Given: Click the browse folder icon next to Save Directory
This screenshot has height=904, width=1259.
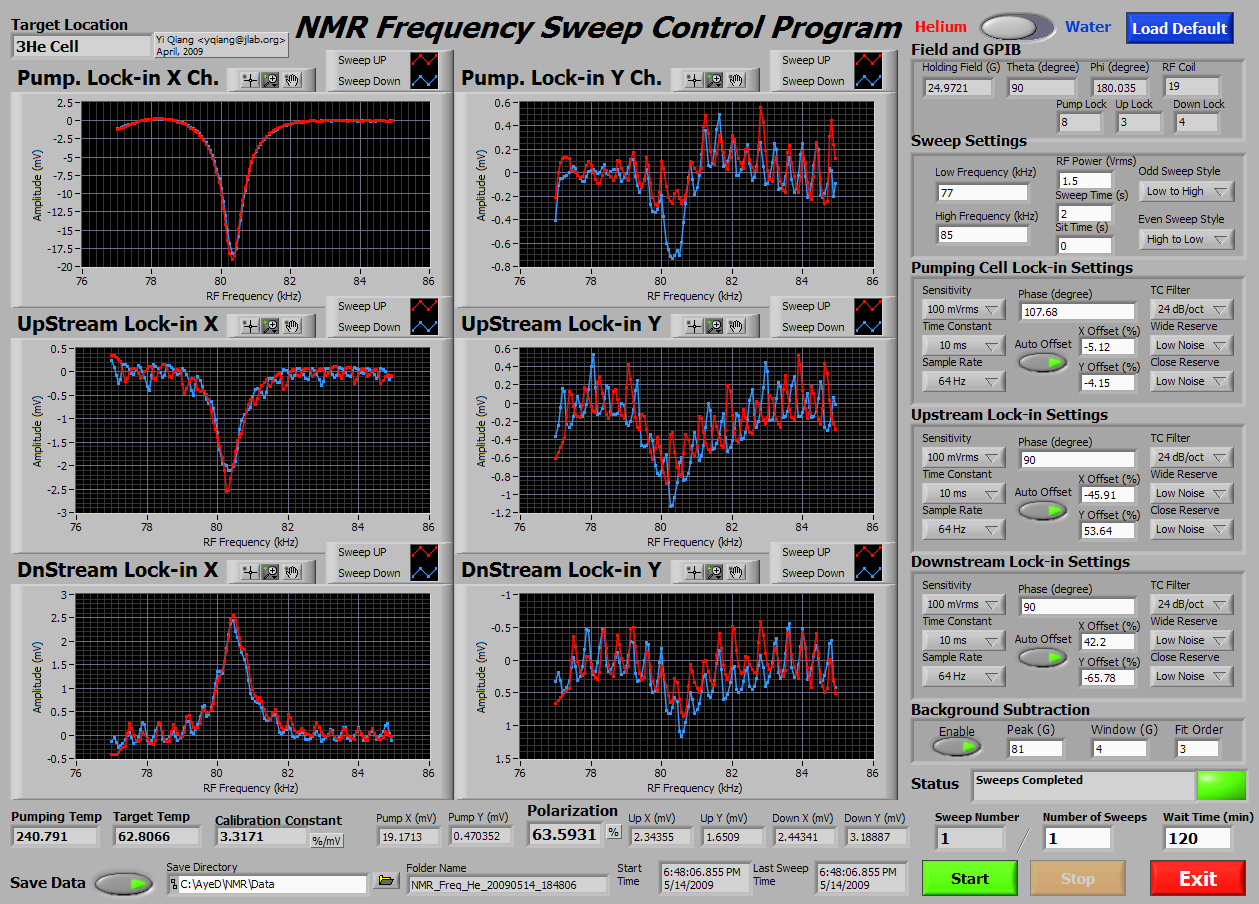Looking at the screenshot, I should [x=385, y=881].
